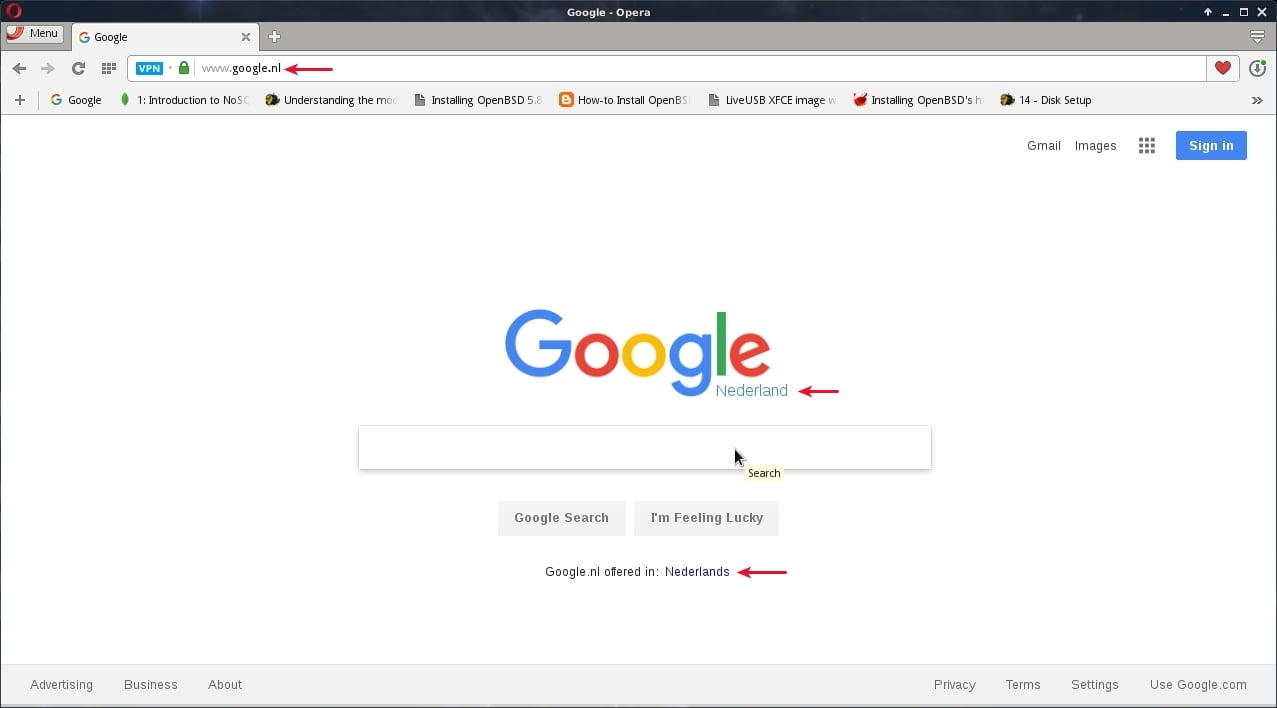Image resolution: width=1277 pixels, height=708 pixels.
Task: Open Advertising footer link
Action: point(61,685)
